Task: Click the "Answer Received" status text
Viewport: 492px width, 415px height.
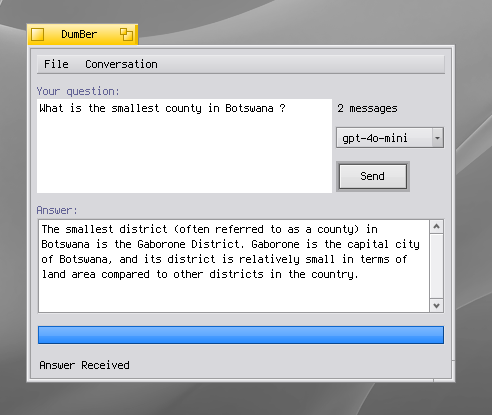Action: point(84,365)
